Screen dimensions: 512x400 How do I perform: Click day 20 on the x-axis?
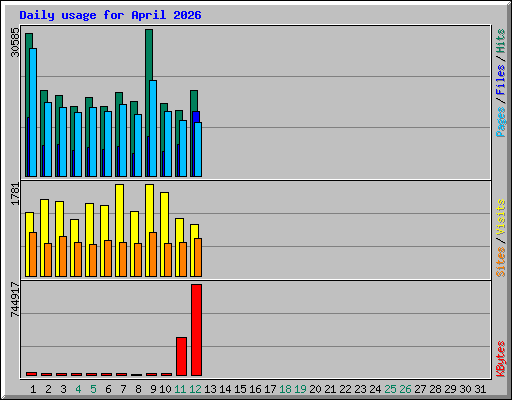[315, 389]
